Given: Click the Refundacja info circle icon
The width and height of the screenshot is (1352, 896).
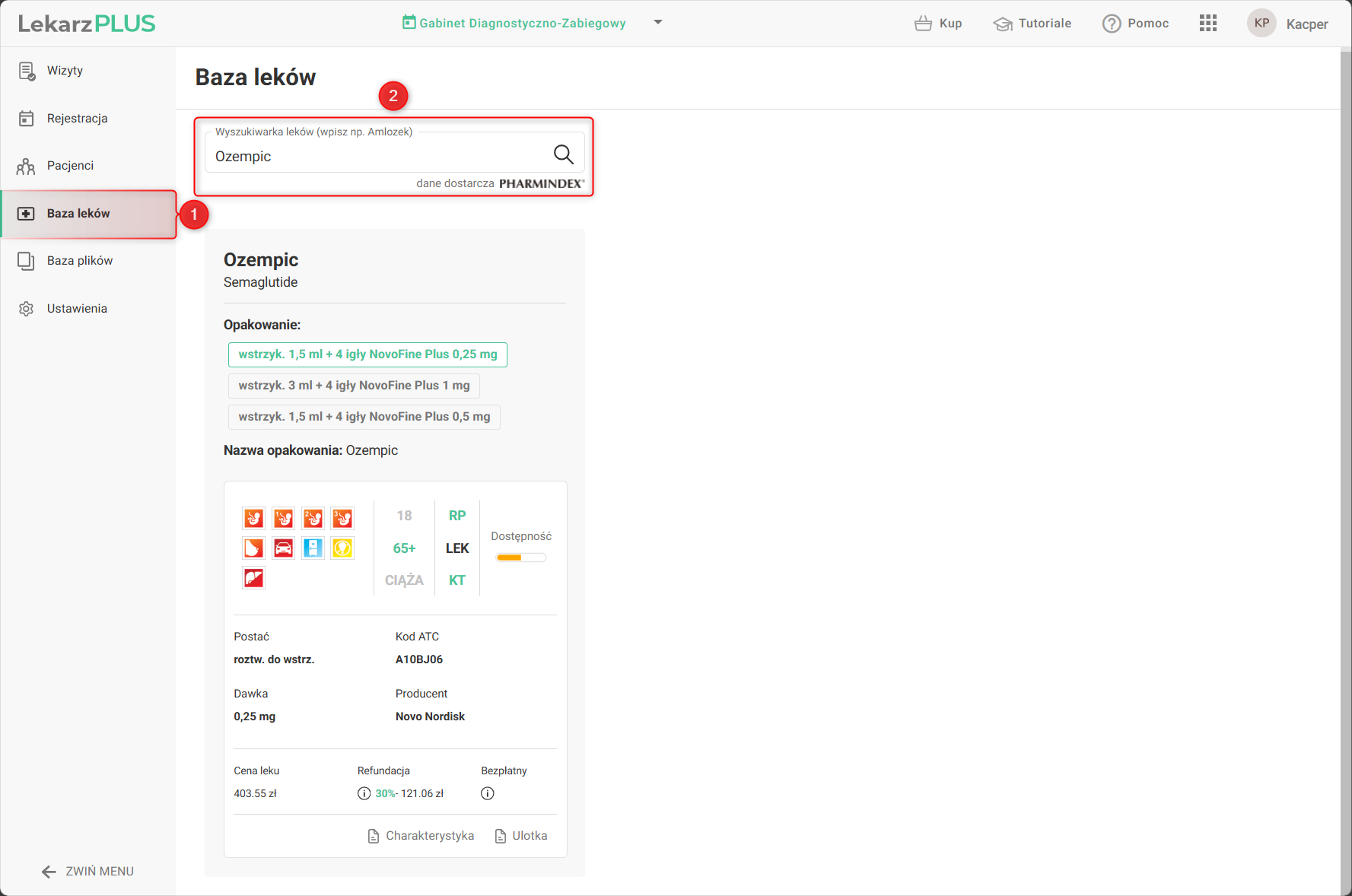Looking at the screenshot, I should point(364,793).
